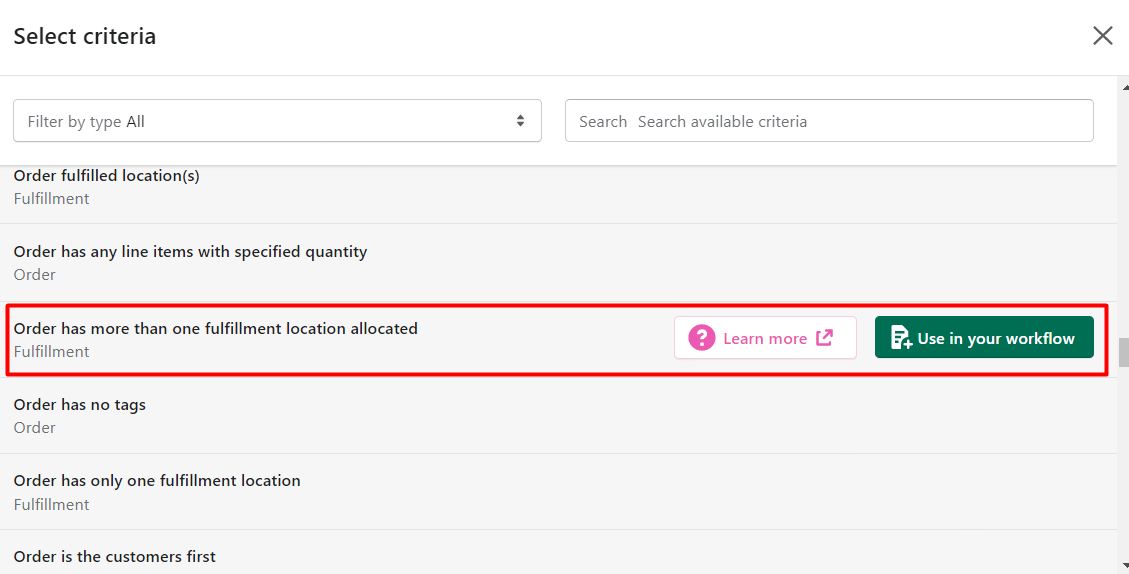
Task: Select Order has only one fulfillment location
Action: coord(558,492)
